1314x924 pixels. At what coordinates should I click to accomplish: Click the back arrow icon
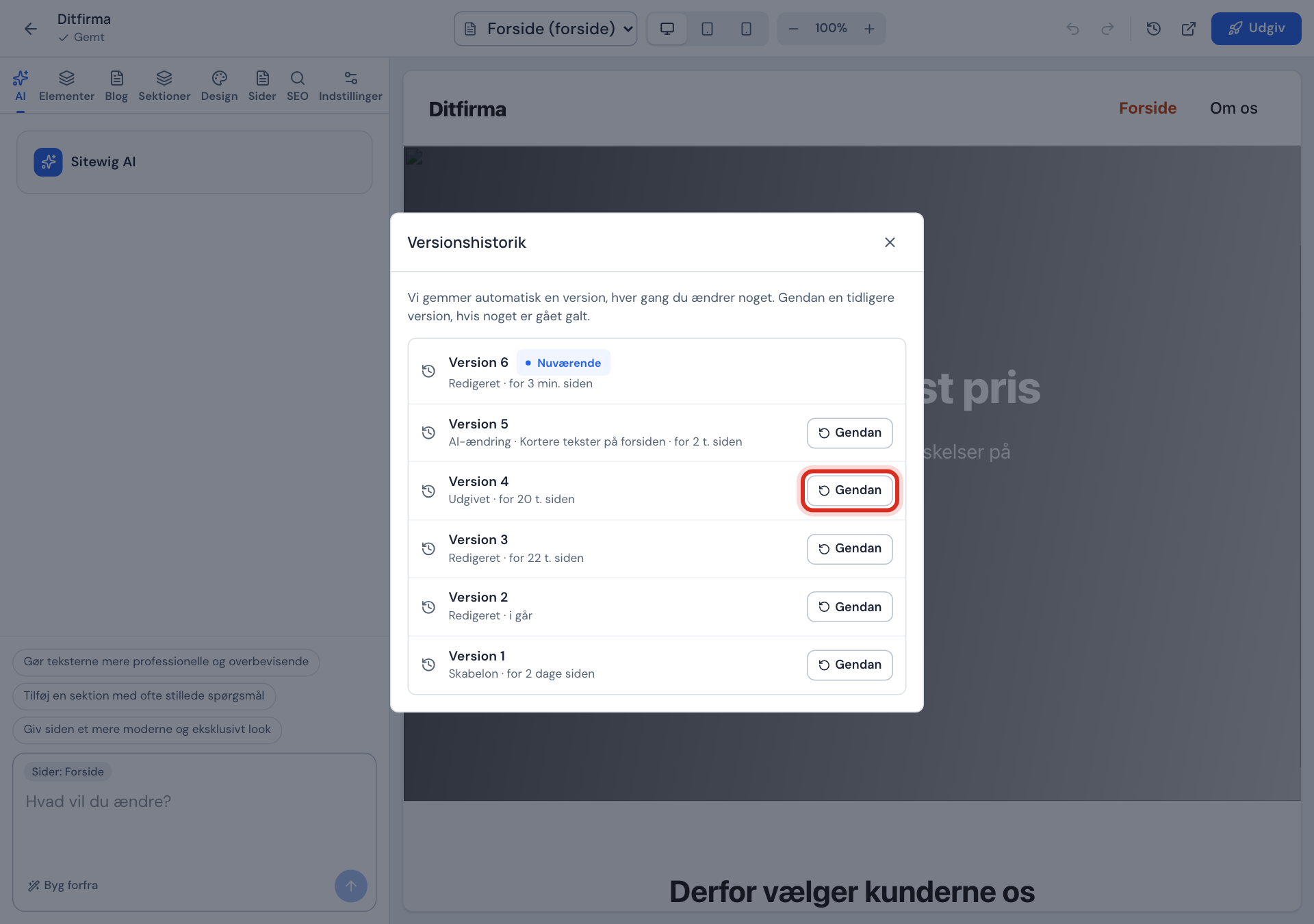click(x=30, y=29)
